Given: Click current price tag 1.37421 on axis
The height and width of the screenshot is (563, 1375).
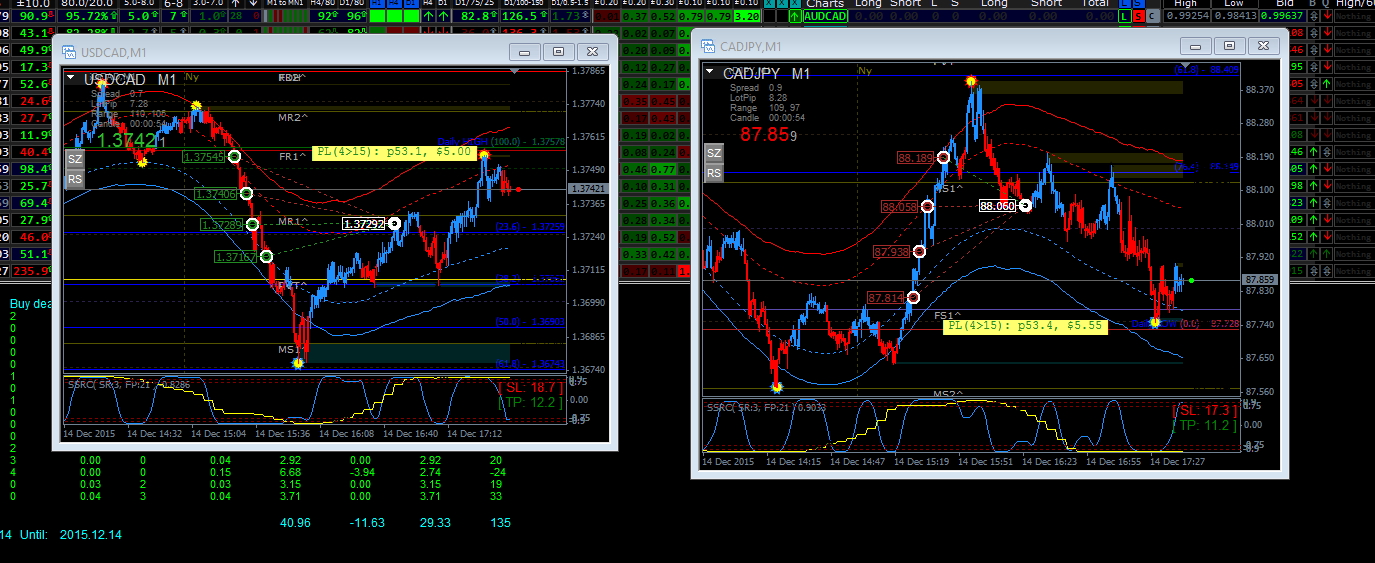Looking at the screenshot, I should pyautogui.click(x=589, y=189).
